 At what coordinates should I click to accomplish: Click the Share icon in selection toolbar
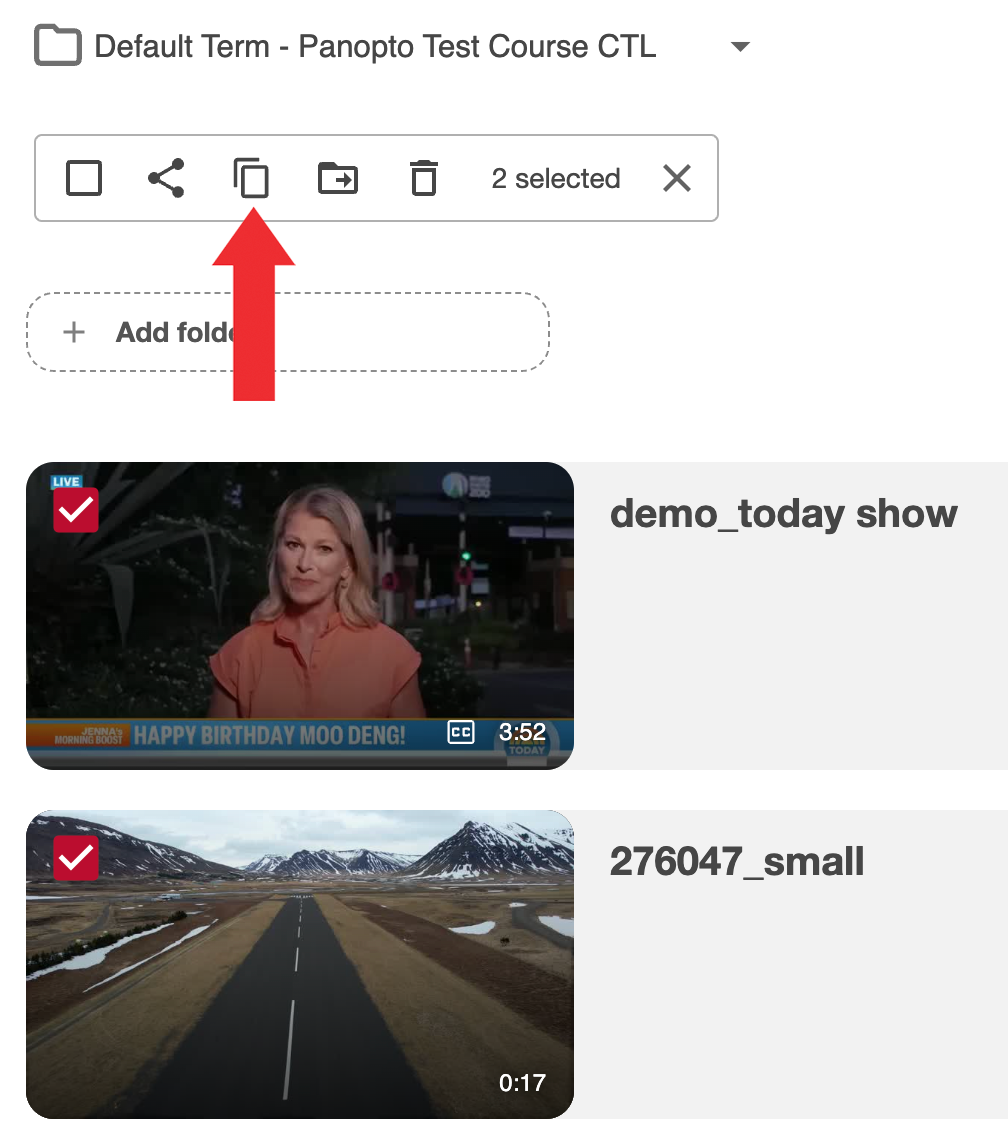point(166,178)
